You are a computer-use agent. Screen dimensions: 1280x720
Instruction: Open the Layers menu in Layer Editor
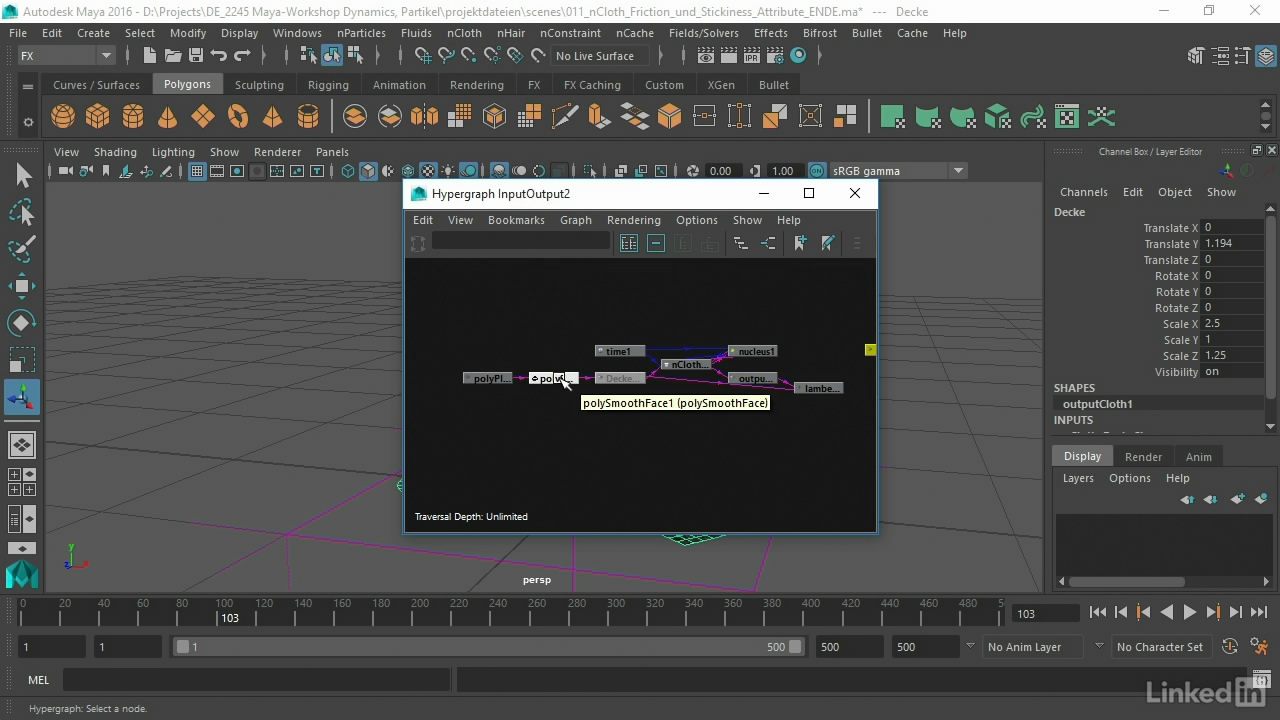click(1078, 478)
